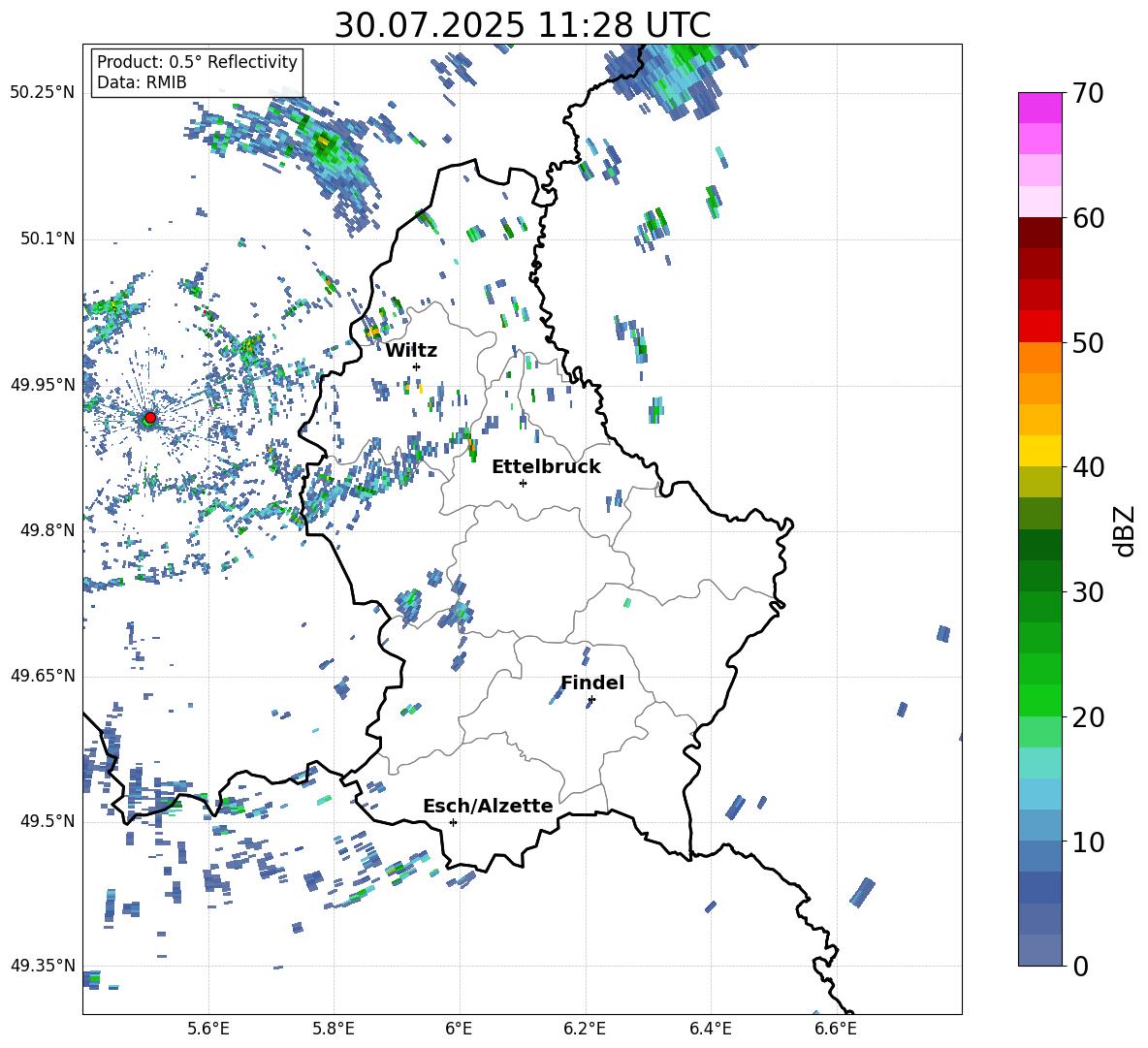Click the Wiltz city label
This screenshot has width=1148, height=1048.
click(411, 351)
